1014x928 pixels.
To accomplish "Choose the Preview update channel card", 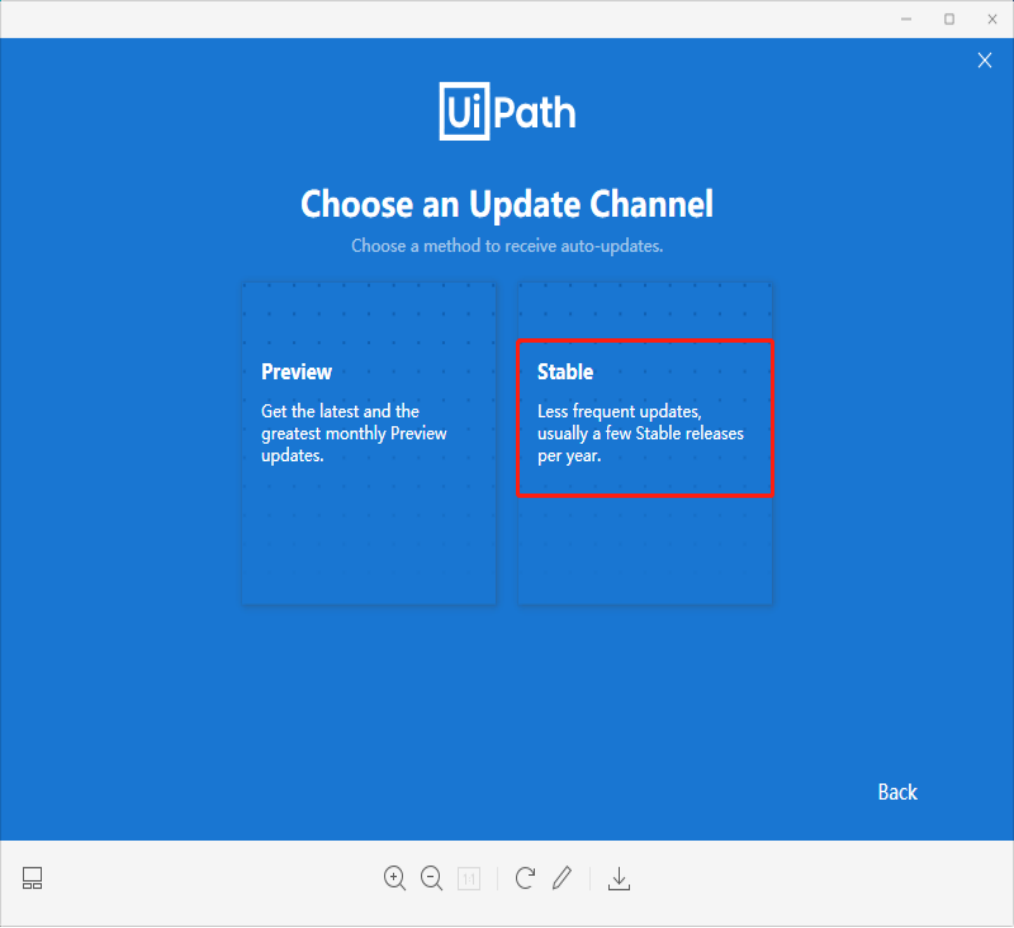I will tap(369, 444).
